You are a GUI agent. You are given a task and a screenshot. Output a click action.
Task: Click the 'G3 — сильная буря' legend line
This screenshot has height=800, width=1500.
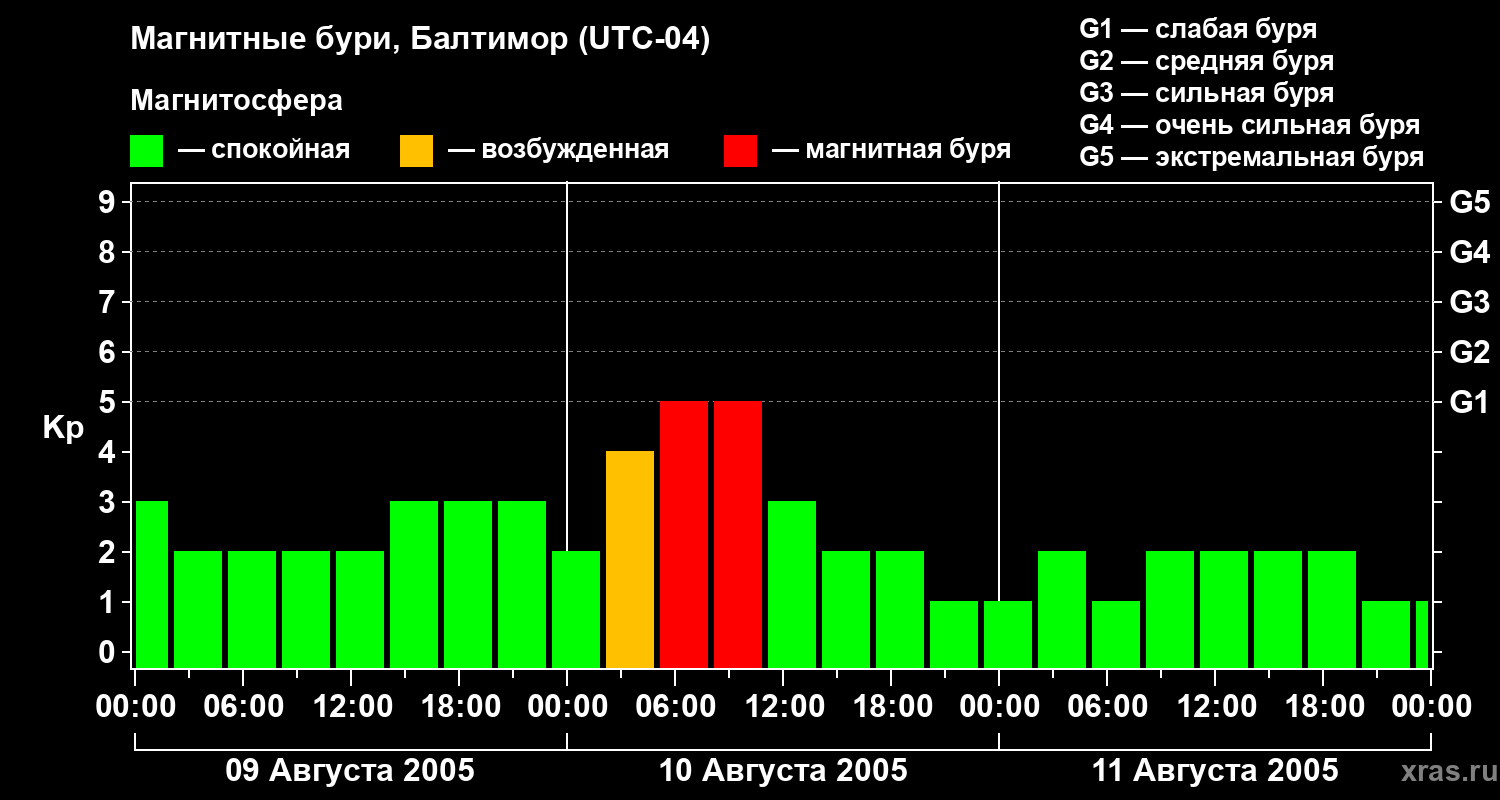coord(1206,93)
